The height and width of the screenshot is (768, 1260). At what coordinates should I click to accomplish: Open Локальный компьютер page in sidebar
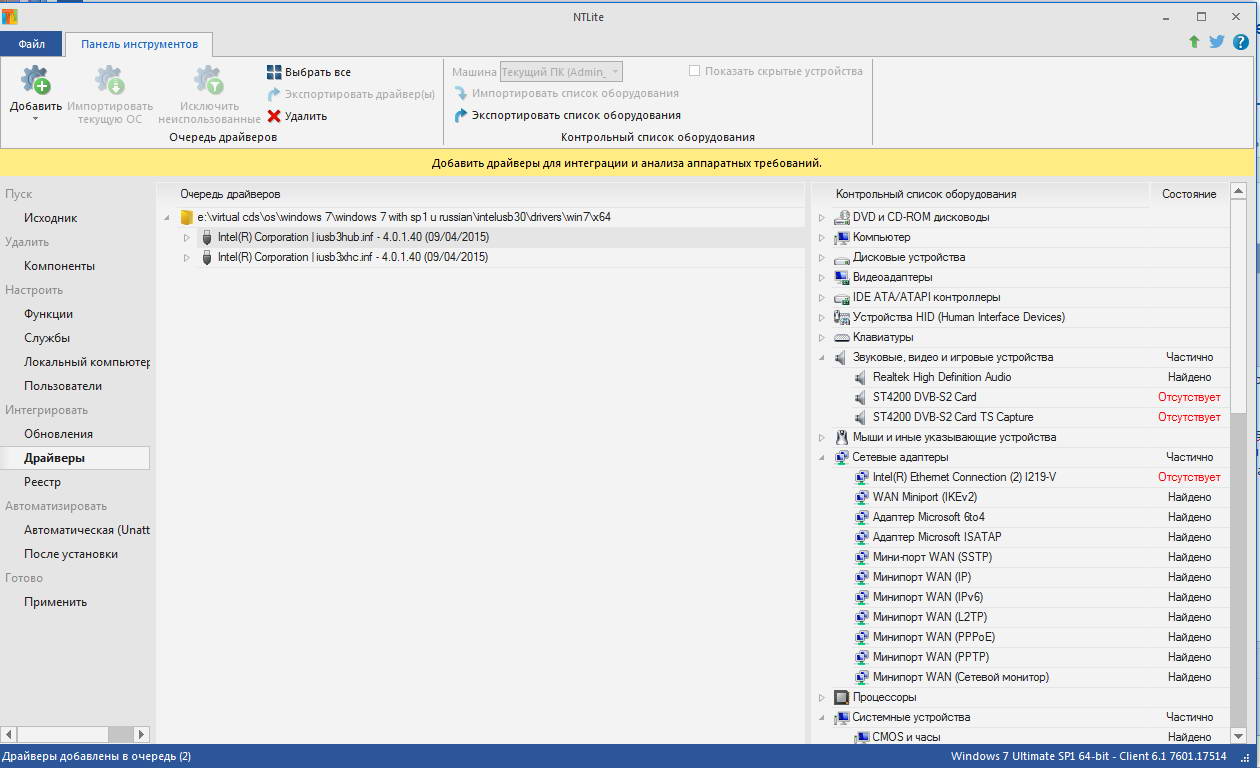87,362
